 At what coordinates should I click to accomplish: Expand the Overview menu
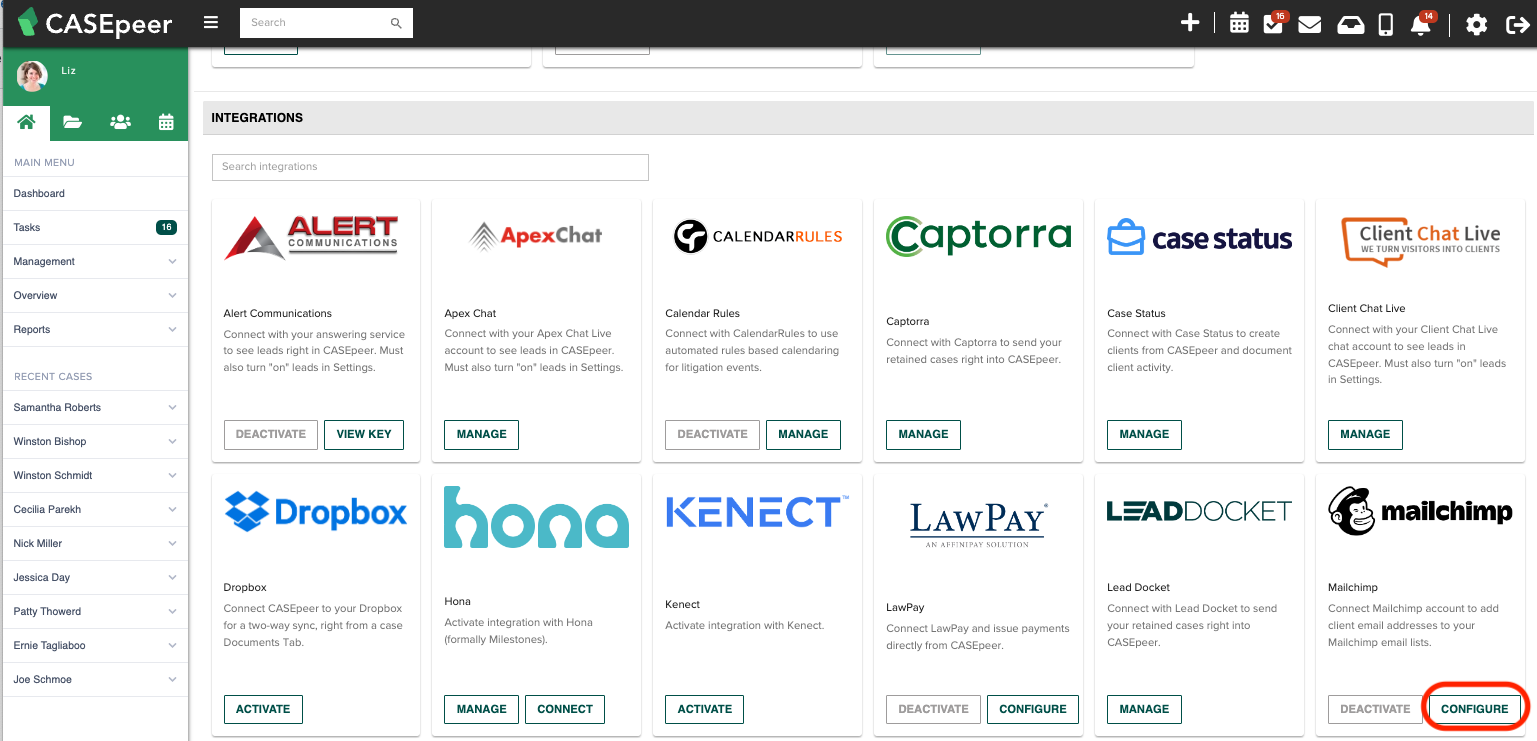(x=94, y=296)
